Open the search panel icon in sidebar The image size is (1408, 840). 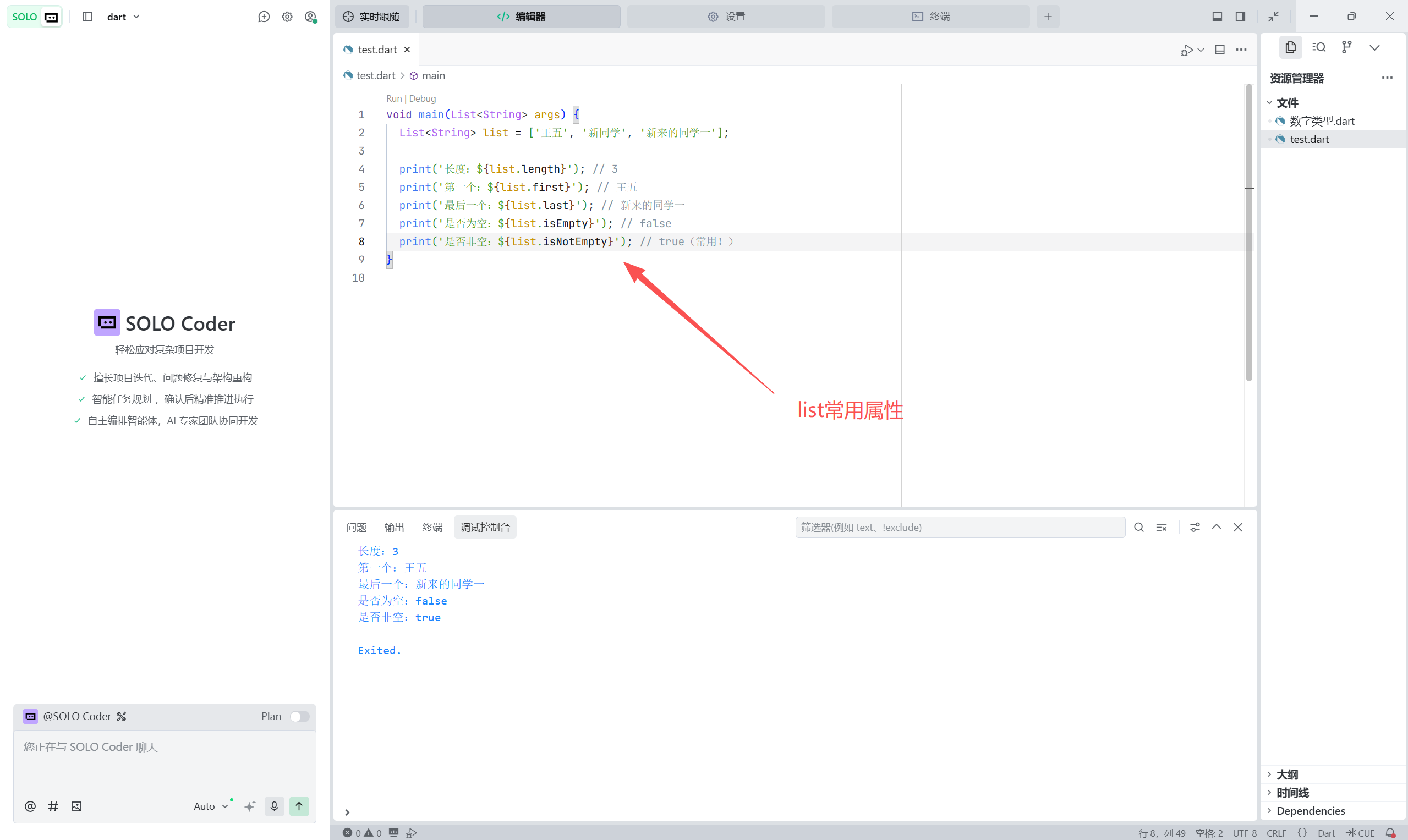(x=1318, y=47)
